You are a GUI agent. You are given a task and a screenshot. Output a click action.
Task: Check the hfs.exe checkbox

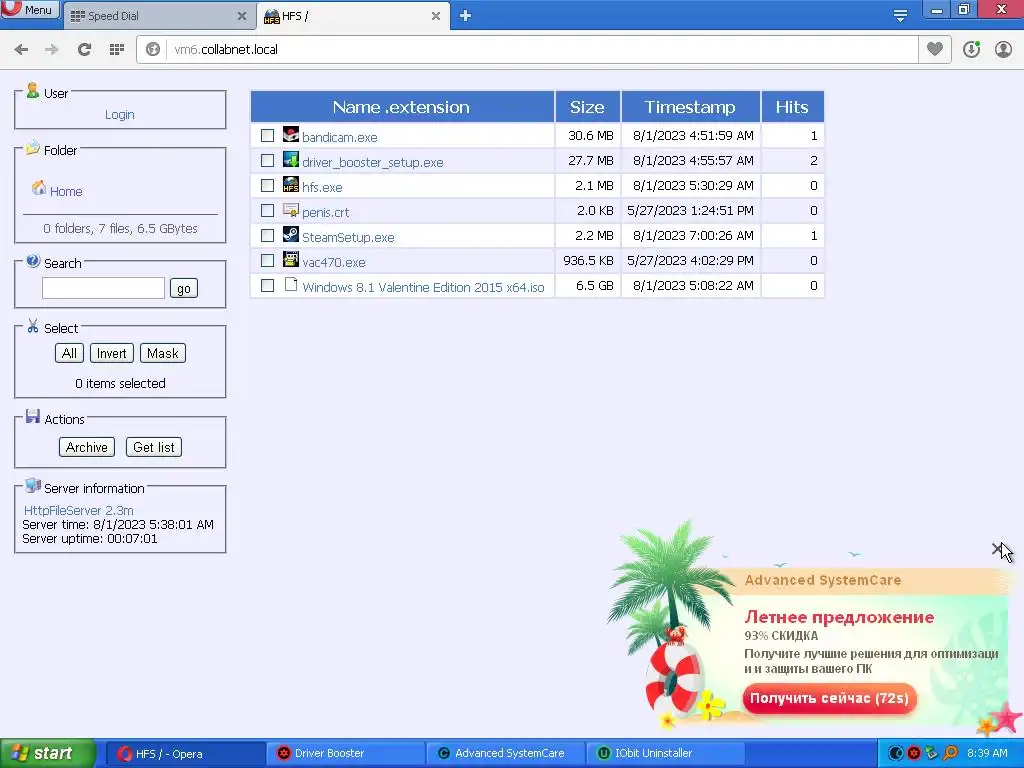point(267,185)
